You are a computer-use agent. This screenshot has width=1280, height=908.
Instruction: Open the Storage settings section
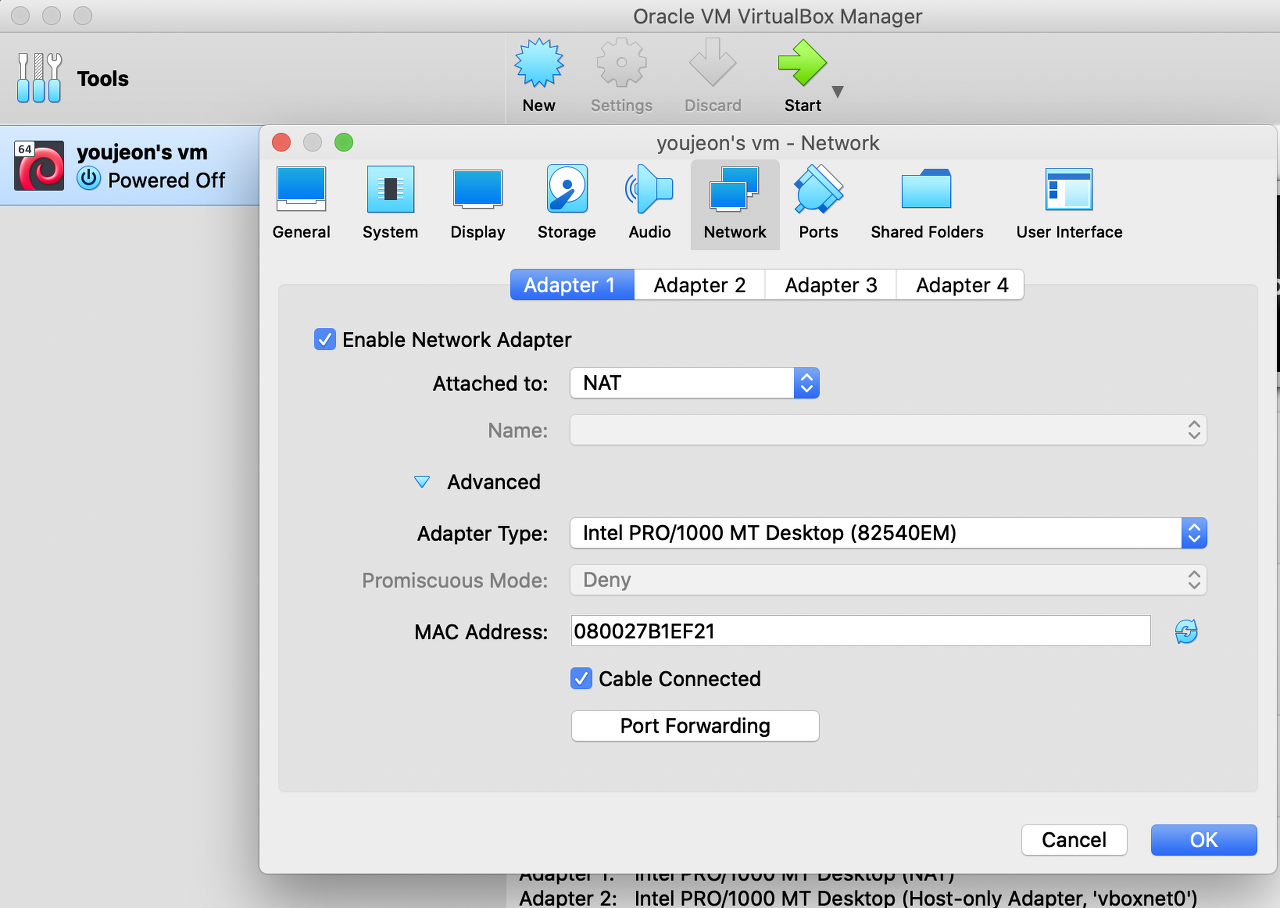567,204
